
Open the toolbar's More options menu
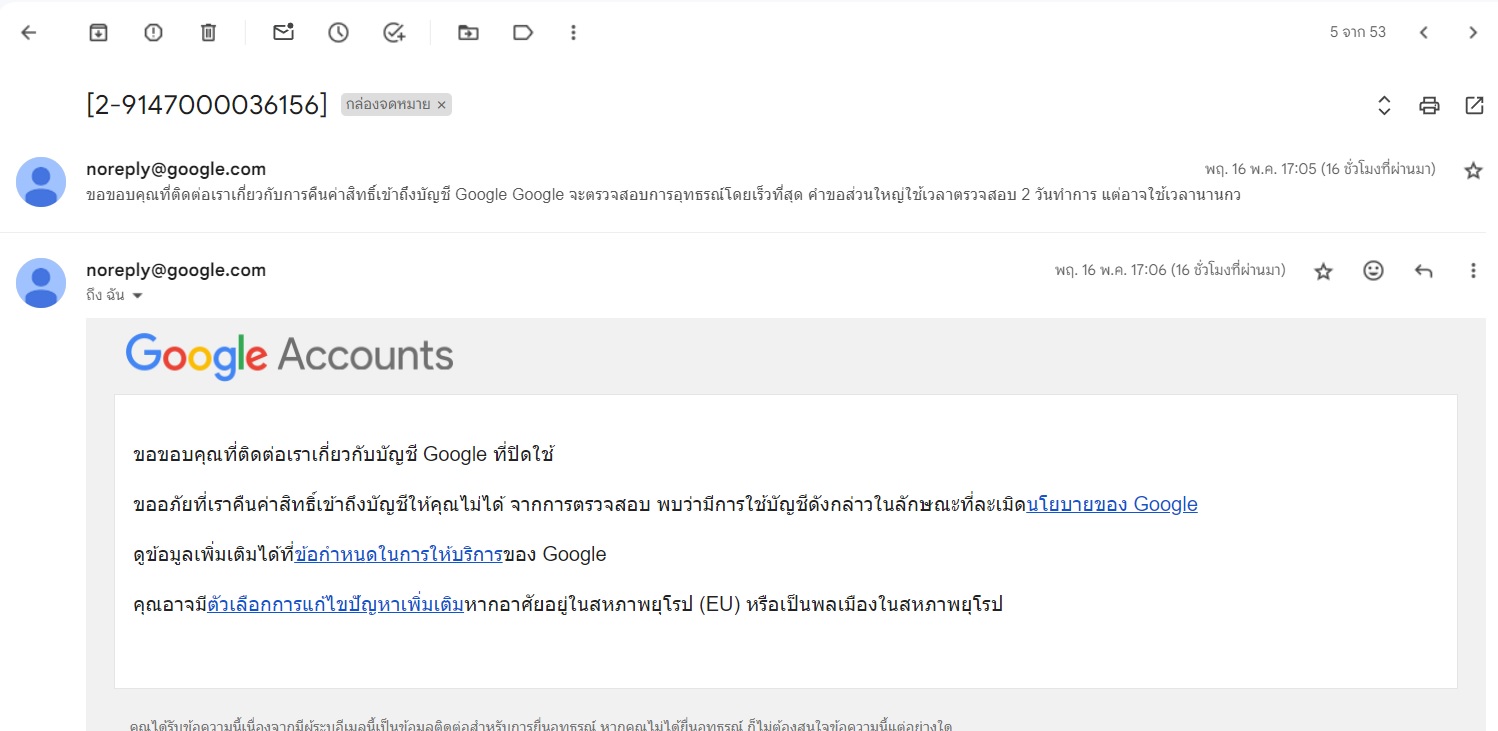coord(573,32)
